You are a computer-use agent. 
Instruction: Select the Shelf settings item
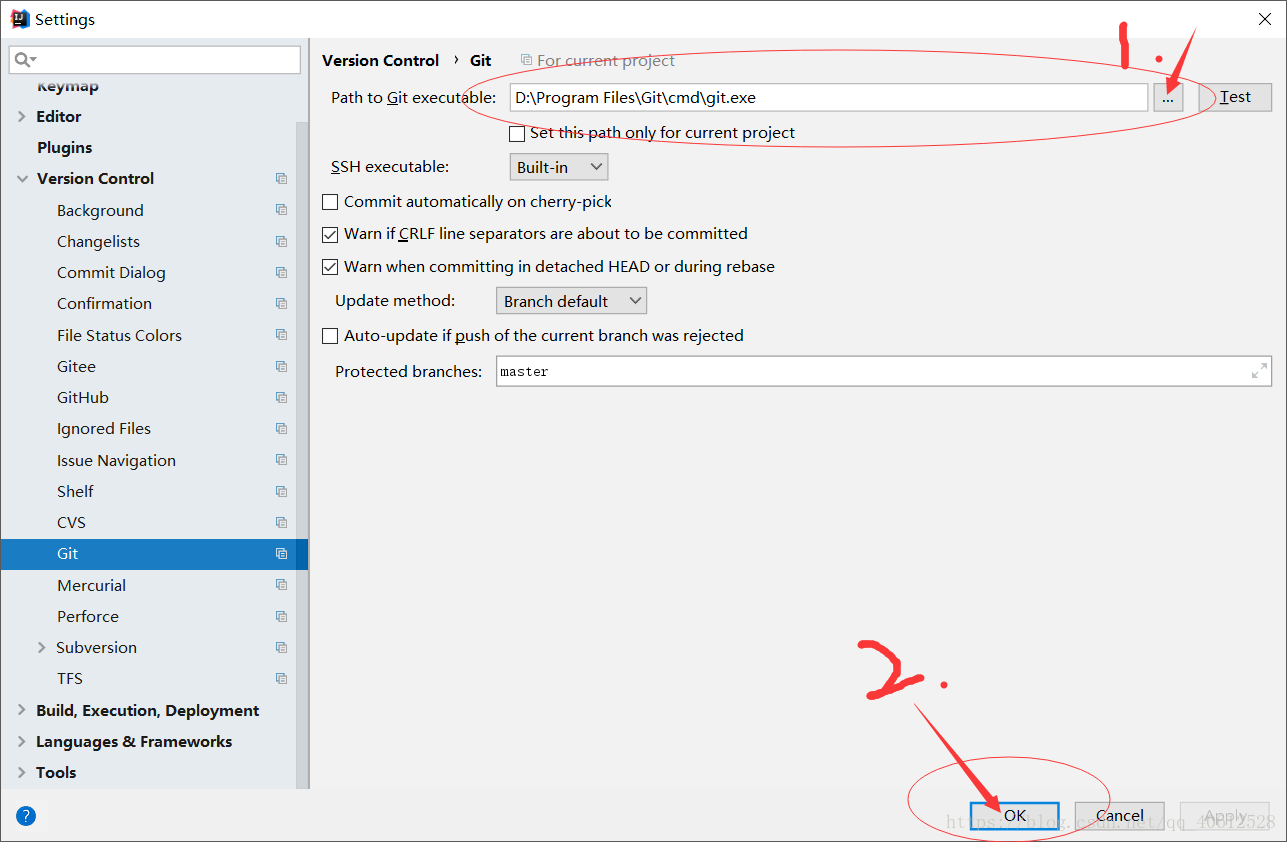(x=75, y=491)
